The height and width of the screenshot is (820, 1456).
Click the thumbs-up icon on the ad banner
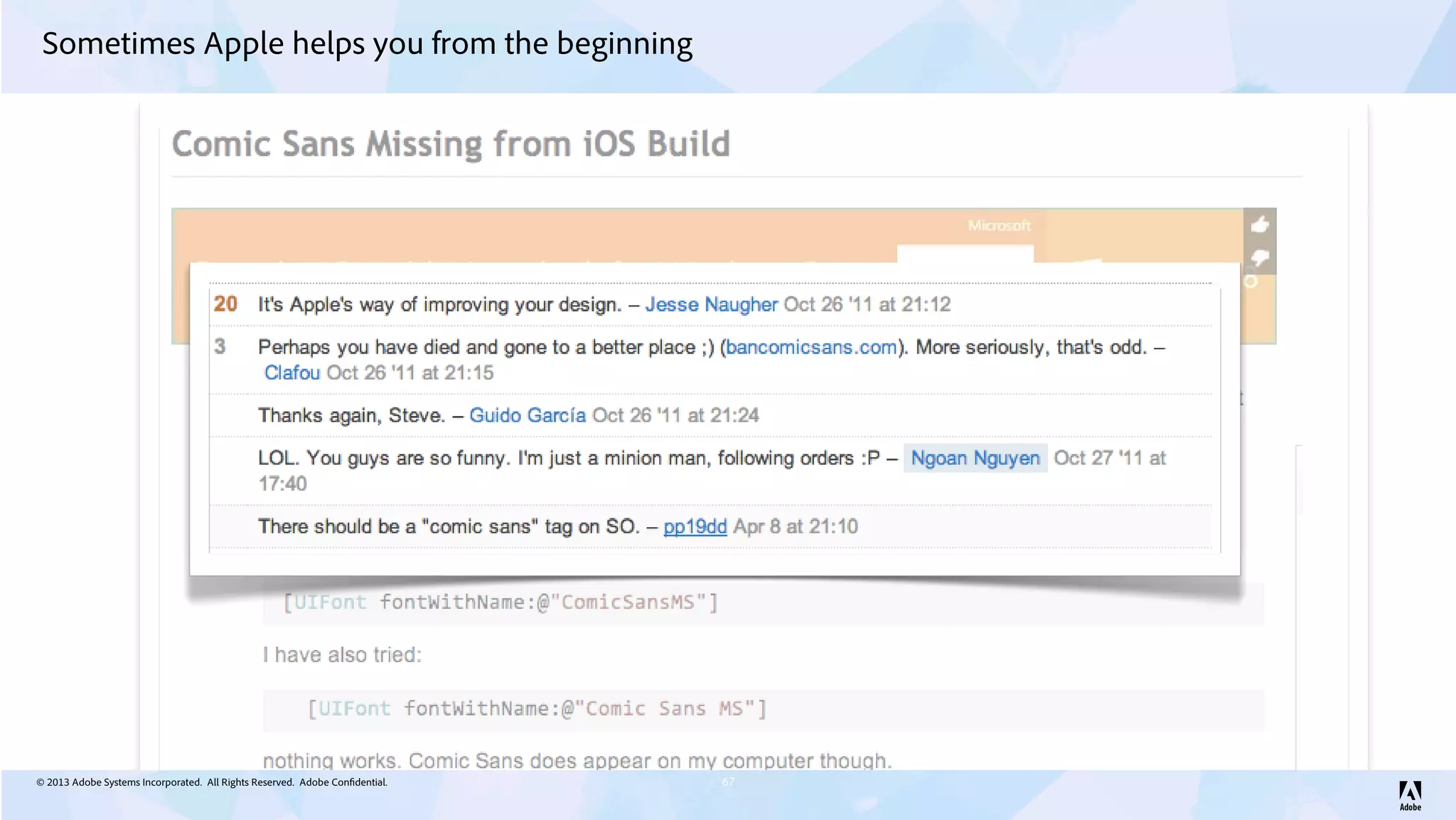coord(1260,225)
